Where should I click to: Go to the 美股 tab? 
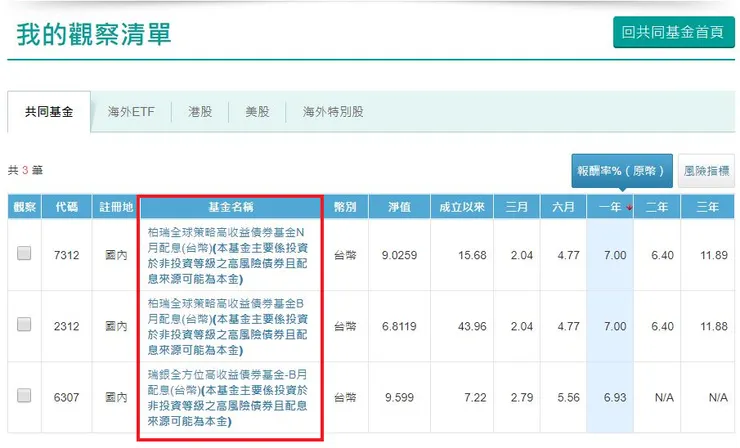[257, 112]
